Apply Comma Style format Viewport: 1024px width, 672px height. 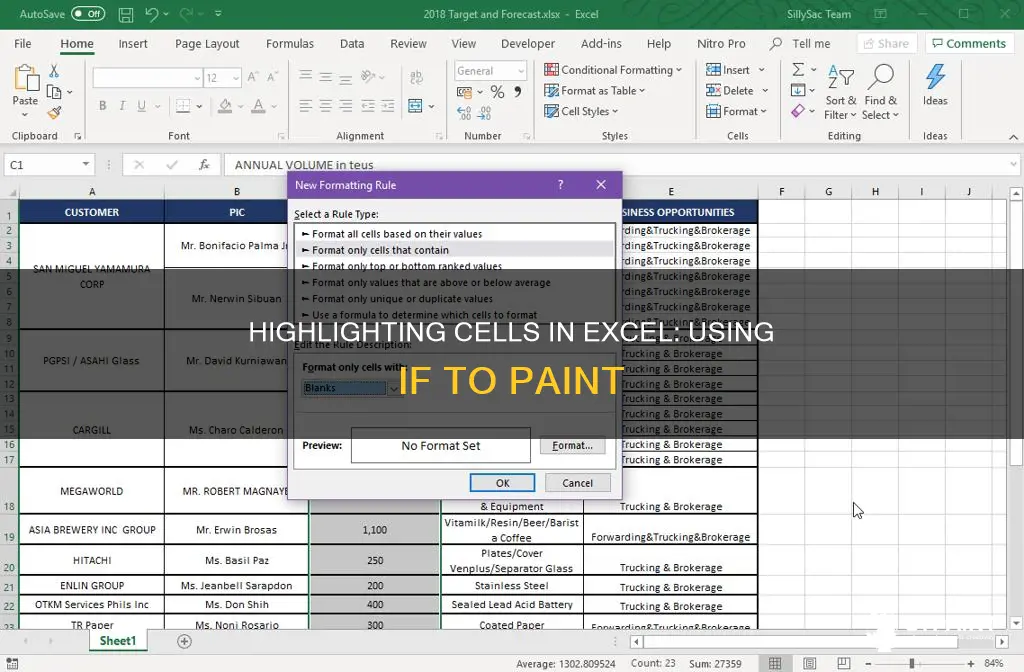[x=518, y=92]
